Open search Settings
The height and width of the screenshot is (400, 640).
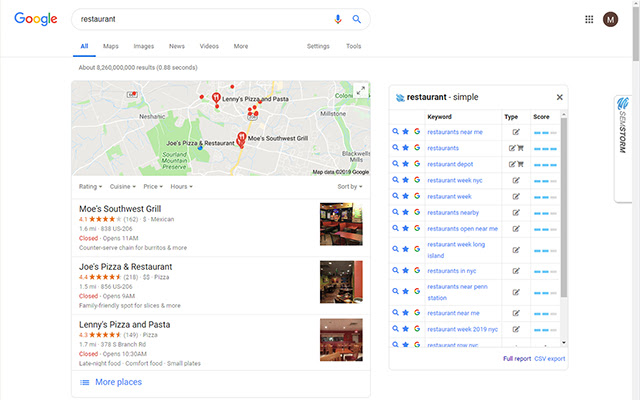[x=318, y=46]
